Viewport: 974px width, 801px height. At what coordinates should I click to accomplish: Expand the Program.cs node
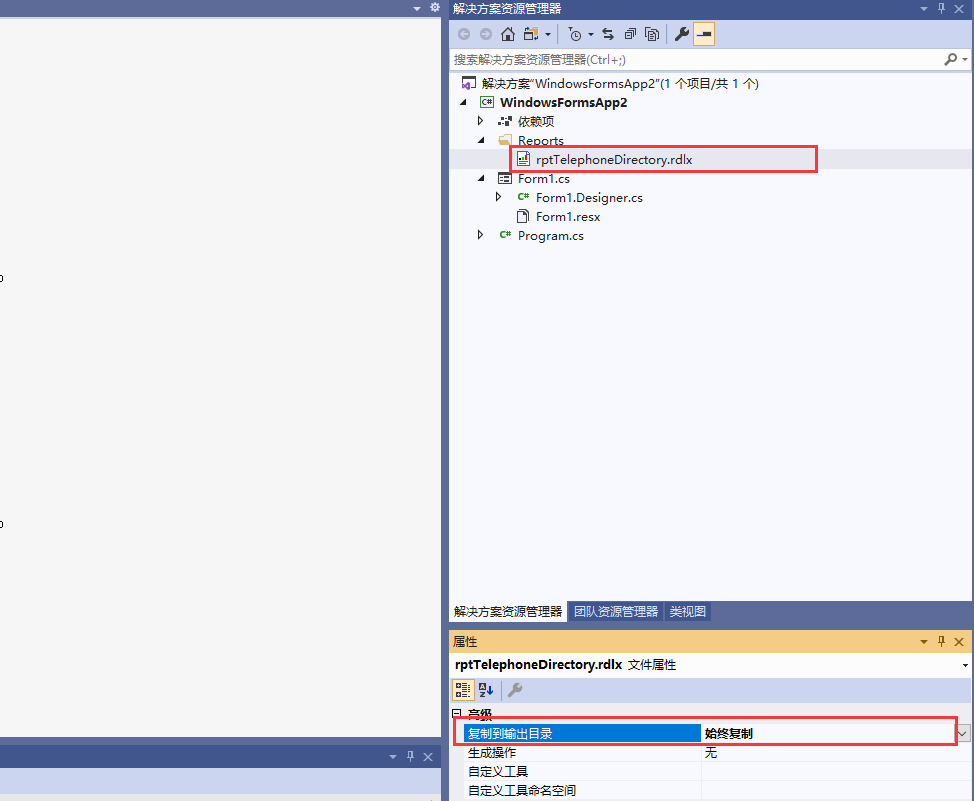481,235
